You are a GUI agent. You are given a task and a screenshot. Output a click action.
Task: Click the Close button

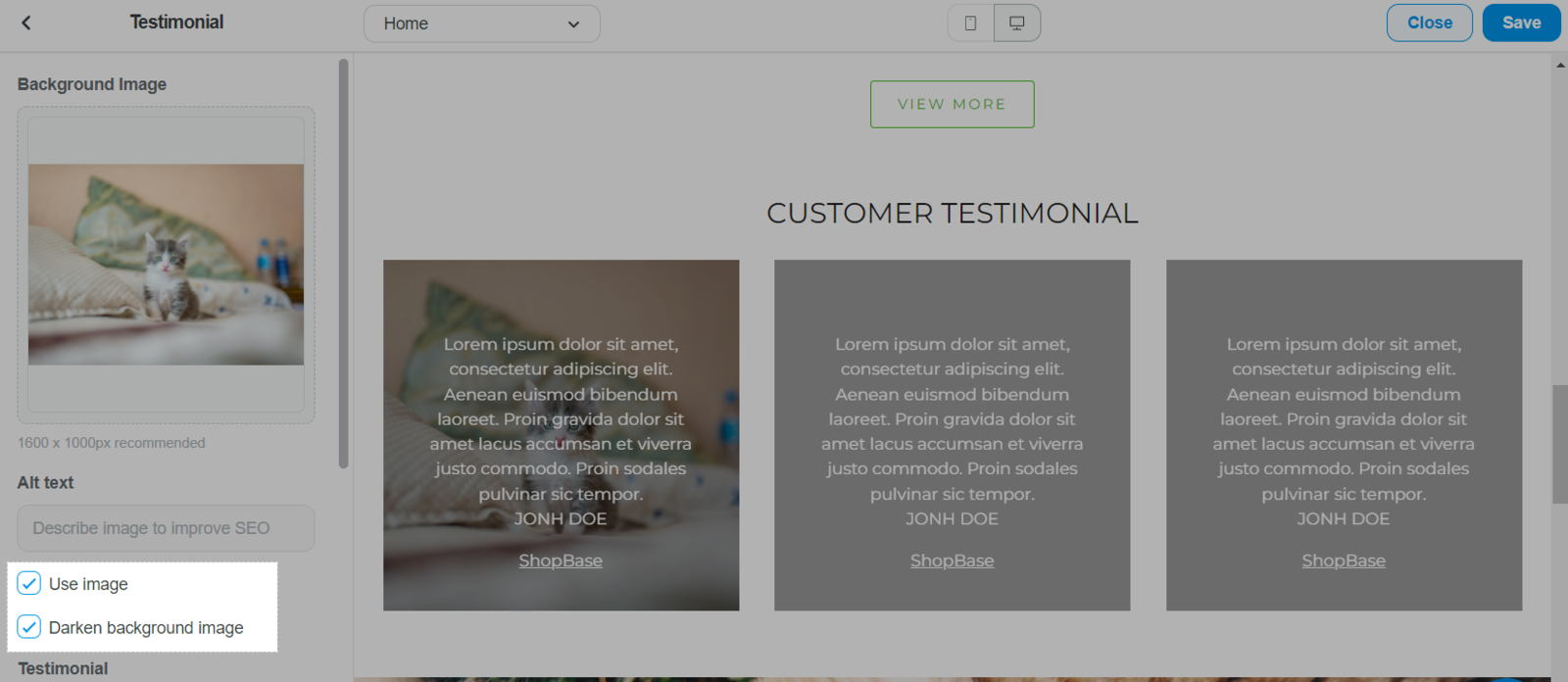(1430, 23)
